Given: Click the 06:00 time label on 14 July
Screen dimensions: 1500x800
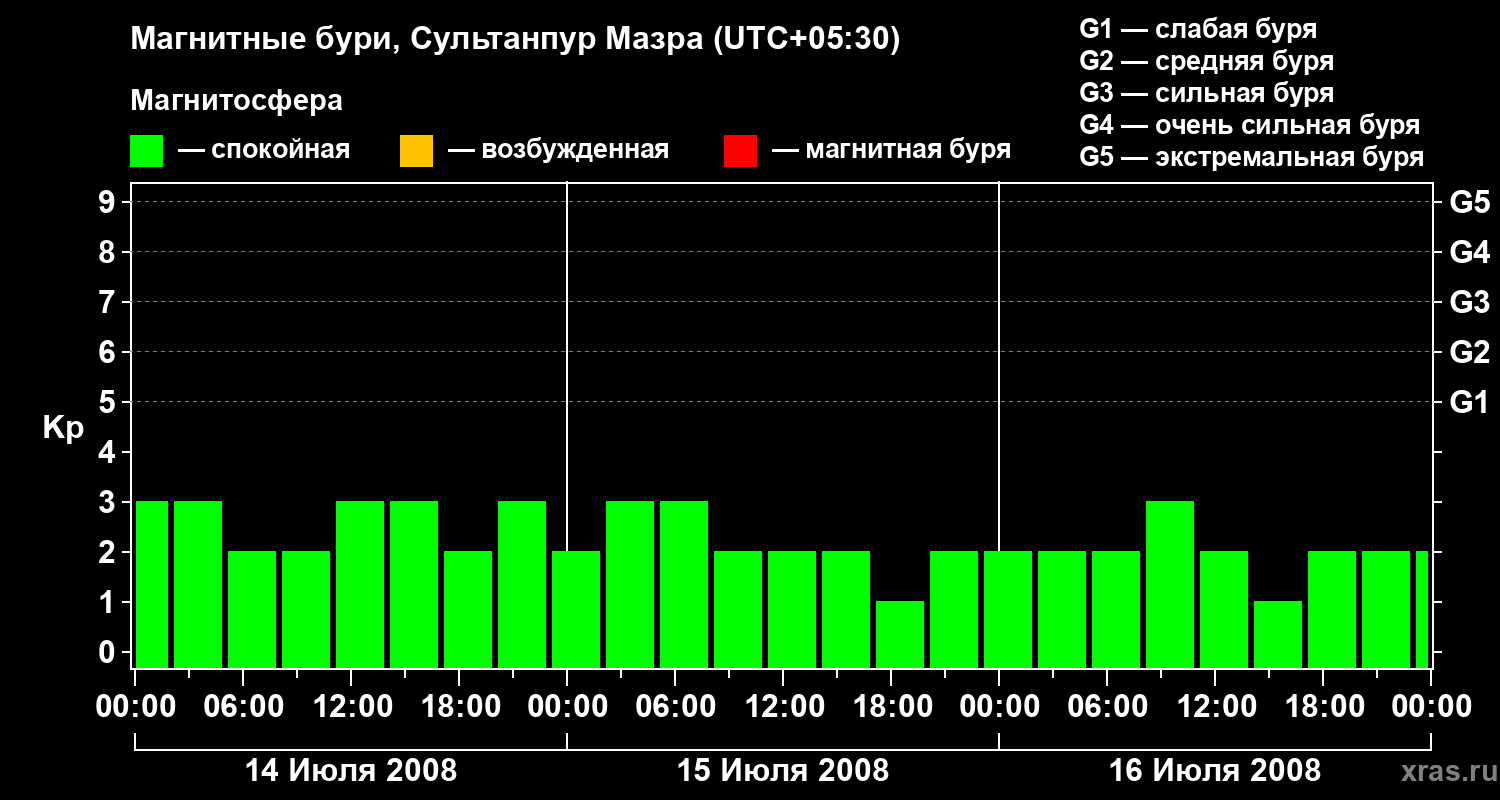Looking at the screenshot, I should coord(243,707).
